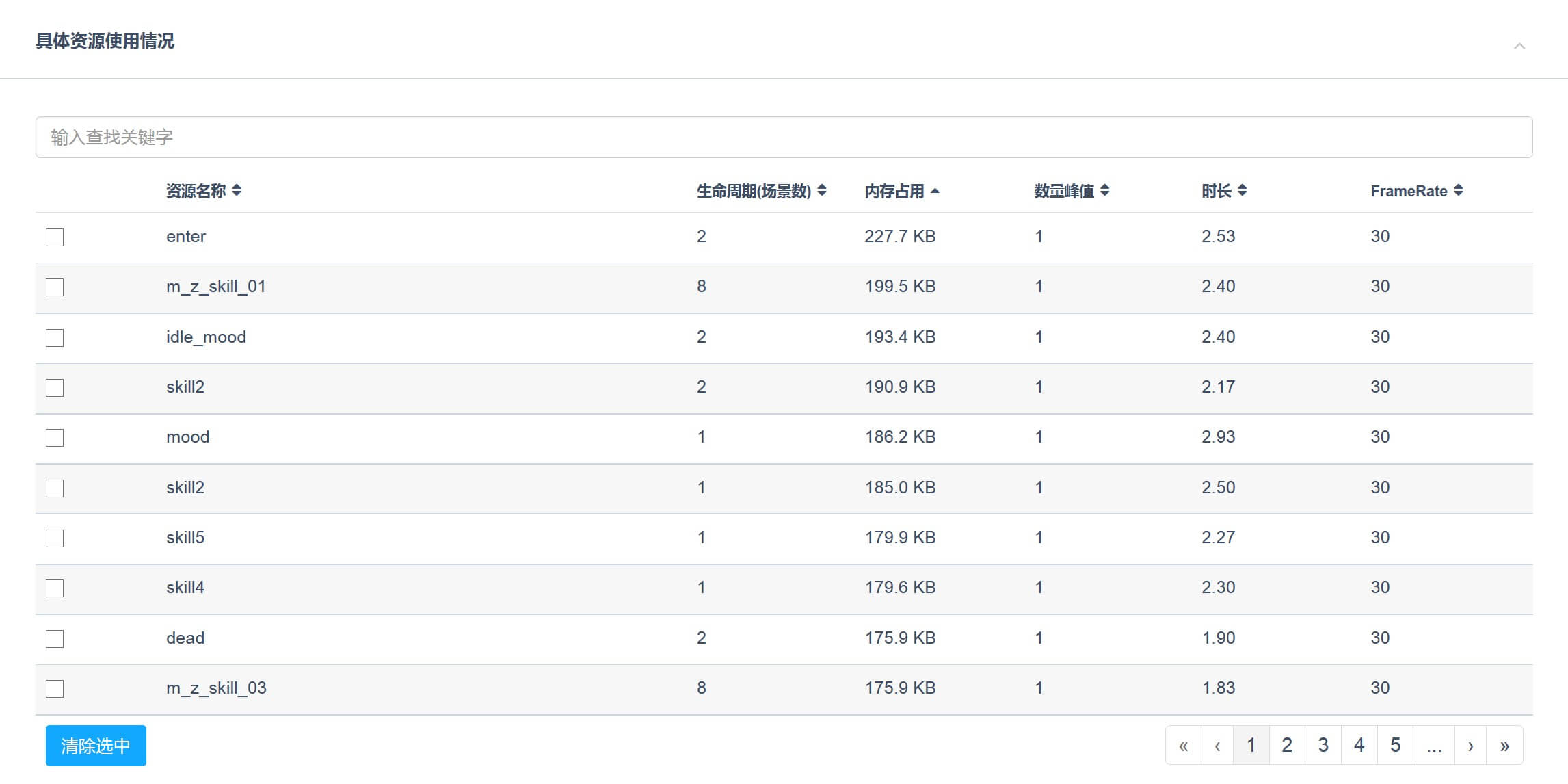Jump to last page double arrow
The width and height of the screenshot is (1568, 784).
point(1504,745)
